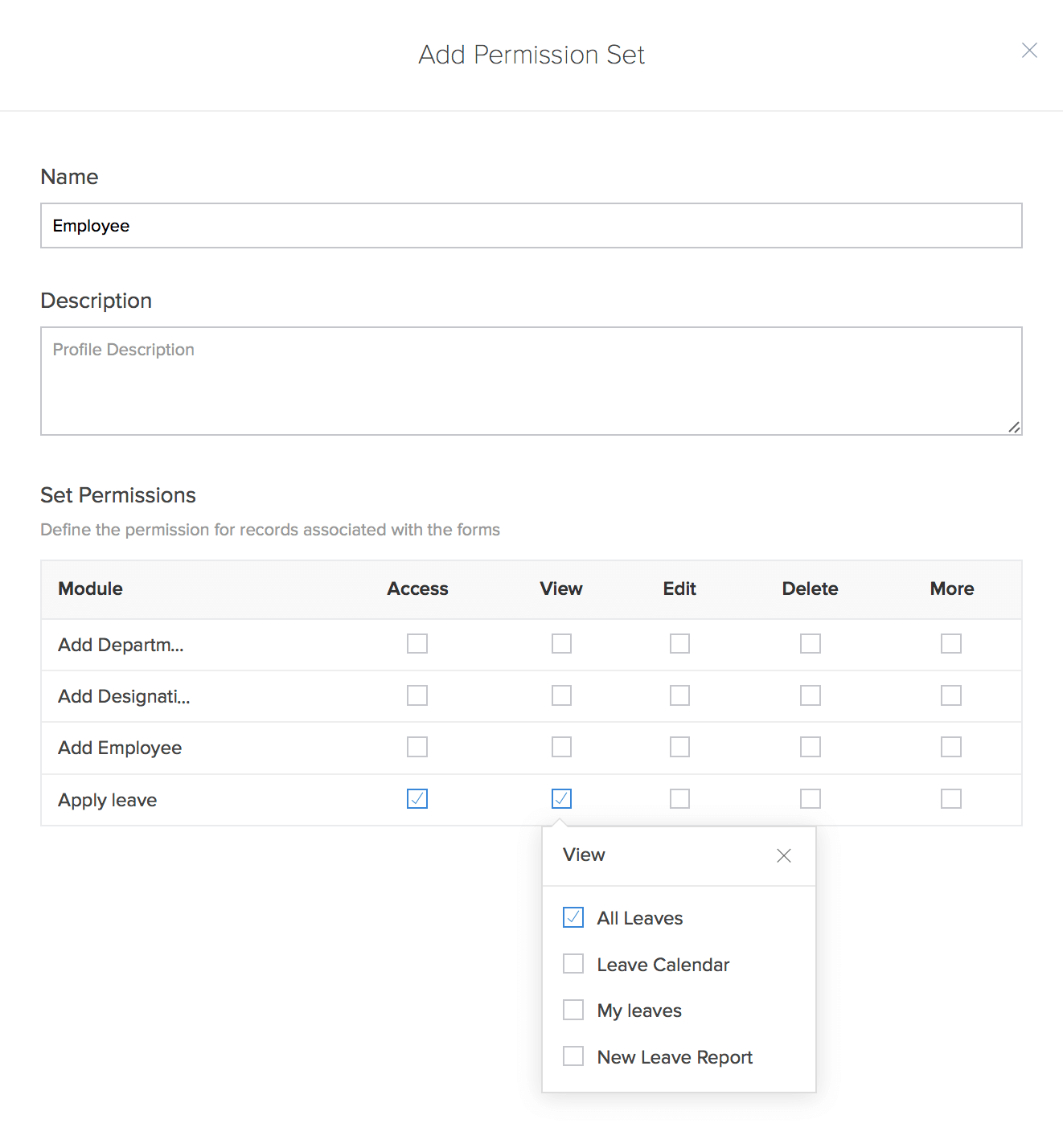Enable Edit permission for Apply leave
The height and width of the screenshot is (1148, 1063).
pyautogui.click(x=679, y=799)
